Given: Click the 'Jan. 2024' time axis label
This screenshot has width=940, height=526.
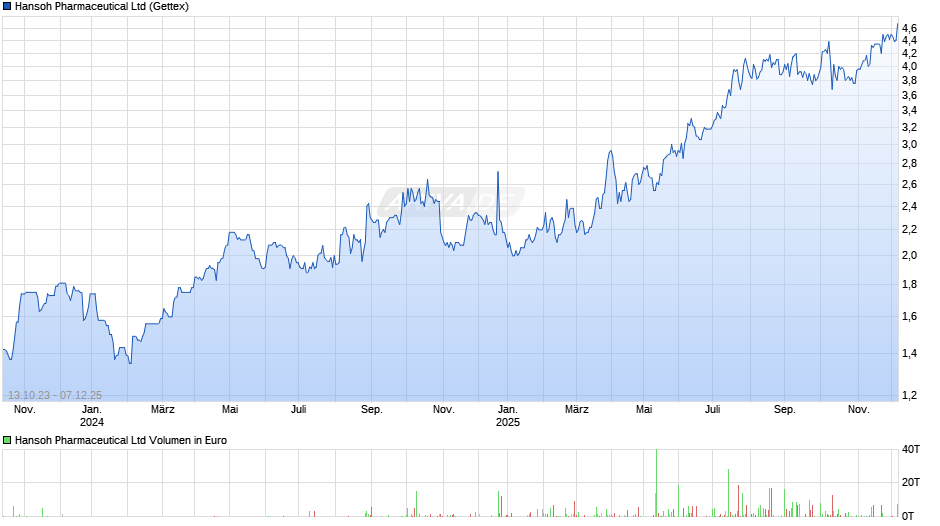Looking at the screenshot, I should (x=92, y=416).
